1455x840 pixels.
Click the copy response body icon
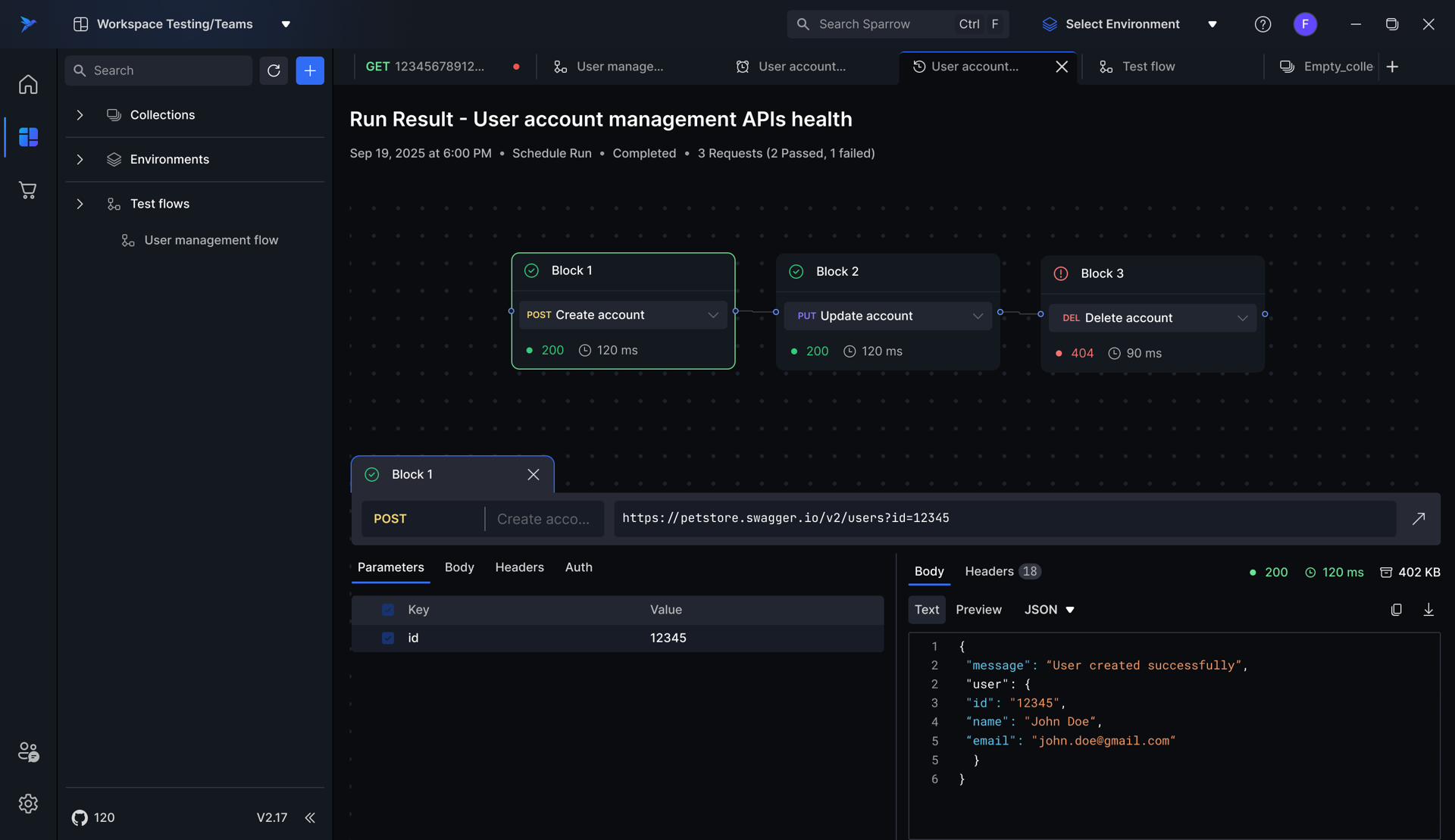click(1396, 610)
